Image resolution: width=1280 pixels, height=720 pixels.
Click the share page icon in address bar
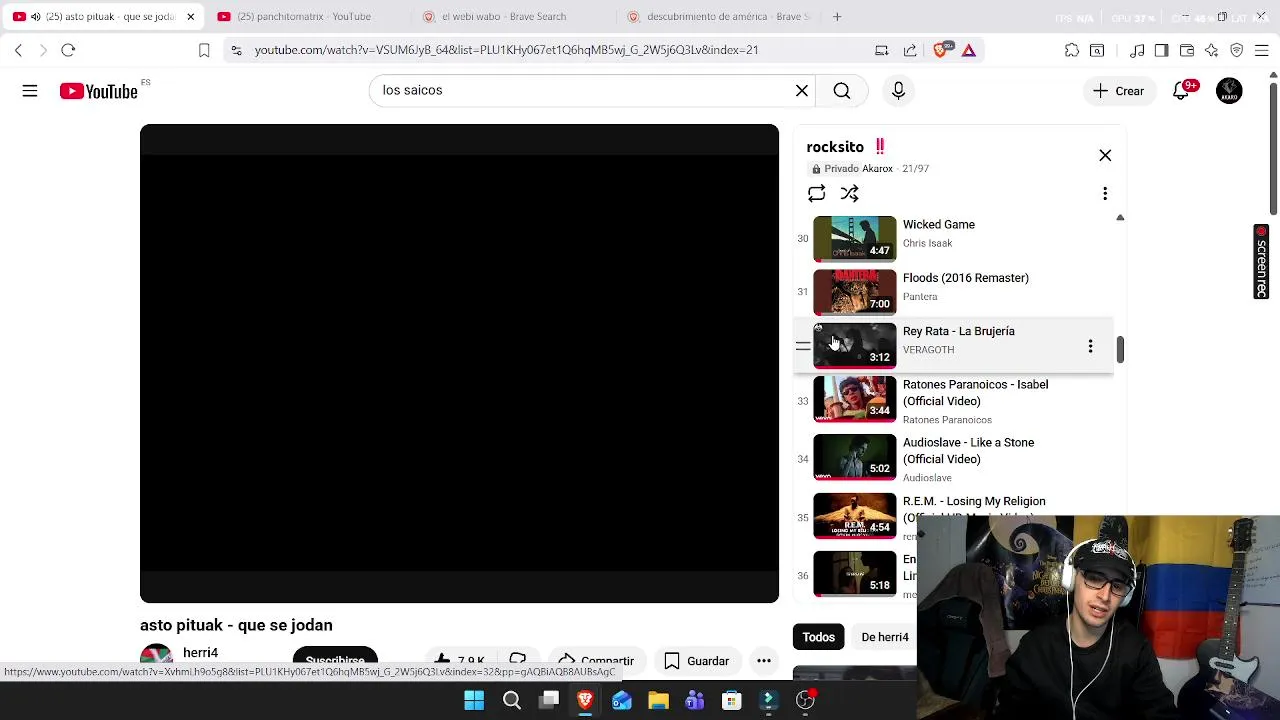pos(910,50)
